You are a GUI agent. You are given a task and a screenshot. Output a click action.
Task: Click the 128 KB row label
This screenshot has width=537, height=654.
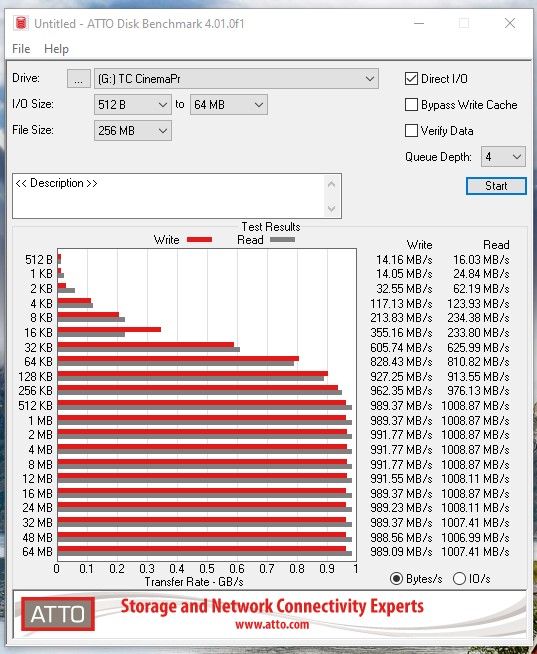[x=35, y=377]
